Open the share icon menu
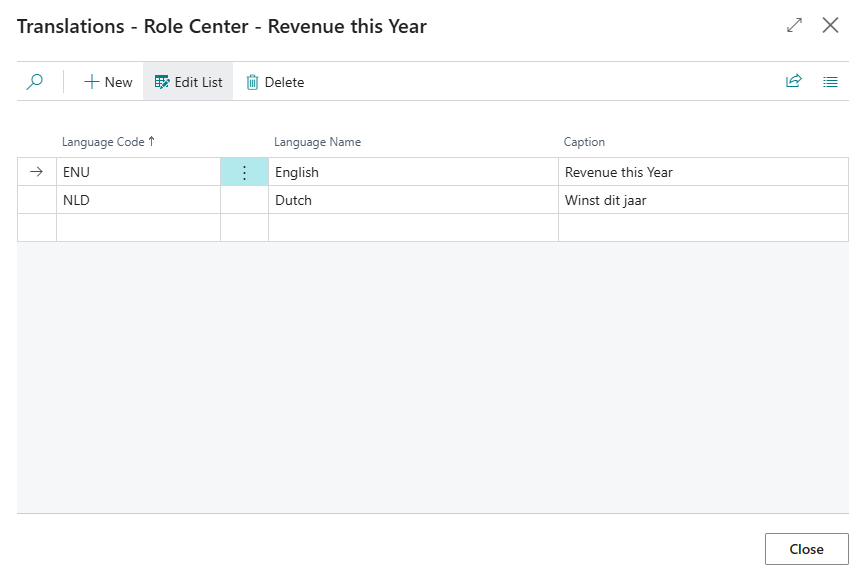This screenshot has width=866, height=584. [794, 82]
